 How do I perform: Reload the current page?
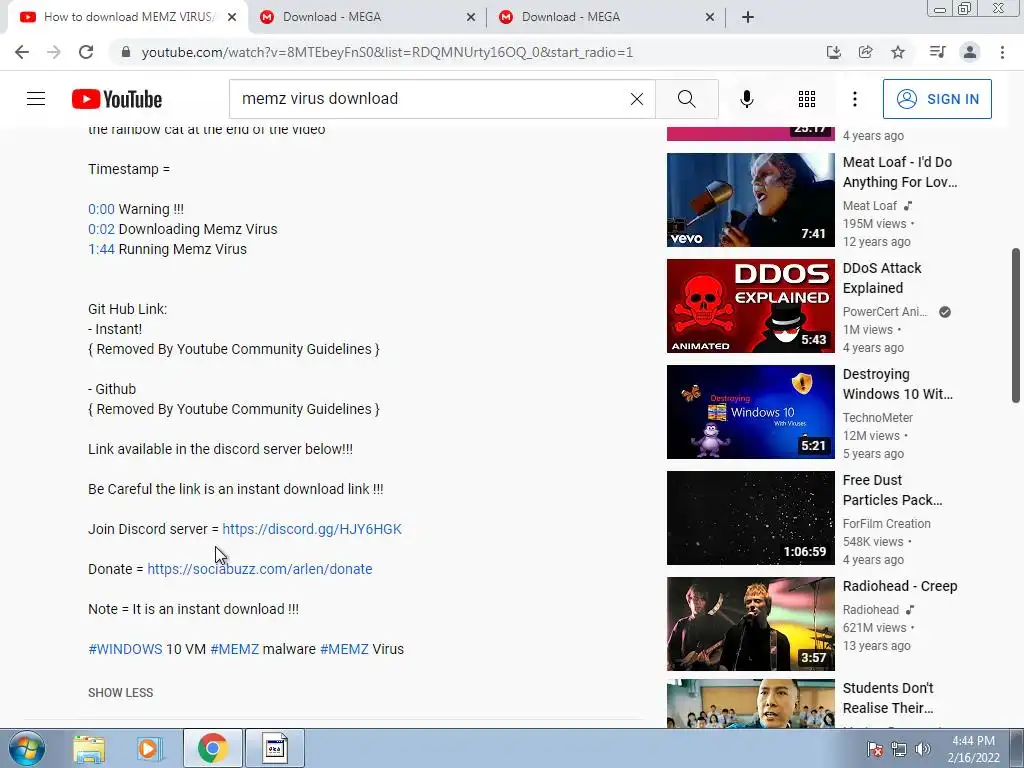point(86,52)
